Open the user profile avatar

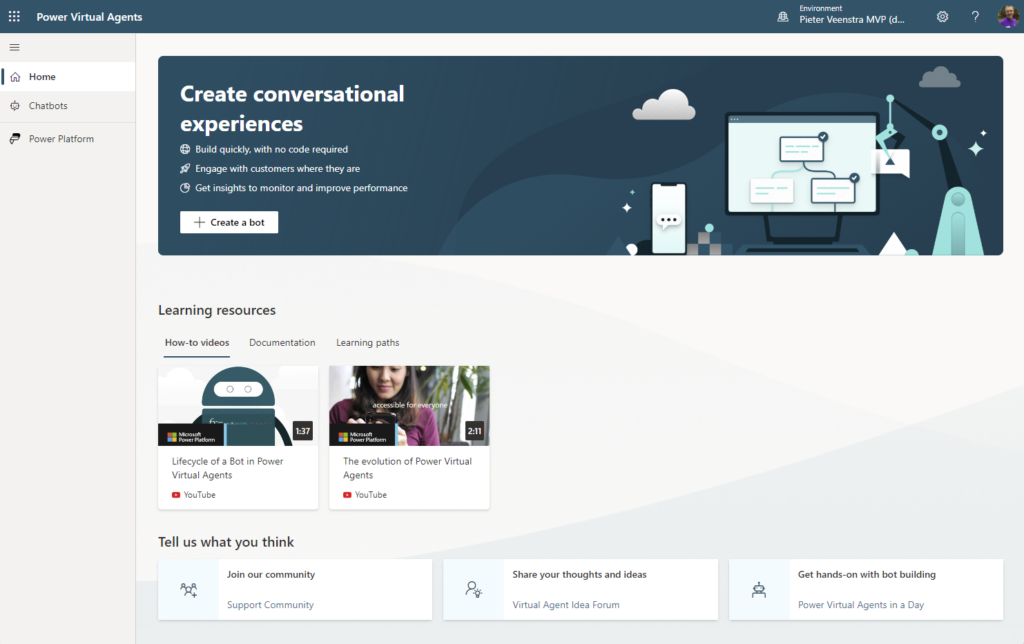tap(1008, 16)
